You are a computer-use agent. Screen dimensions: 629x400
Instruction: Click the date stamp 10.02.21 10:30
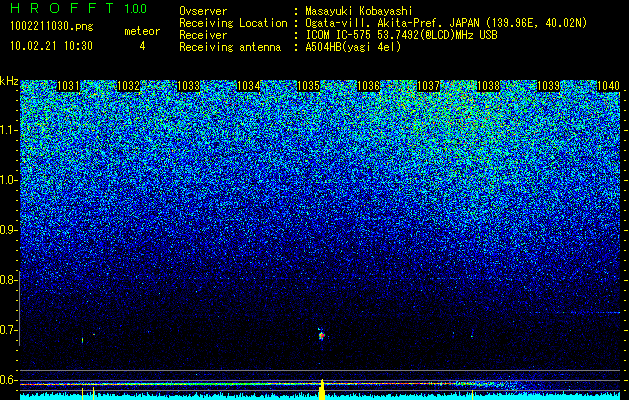point(52,46)
